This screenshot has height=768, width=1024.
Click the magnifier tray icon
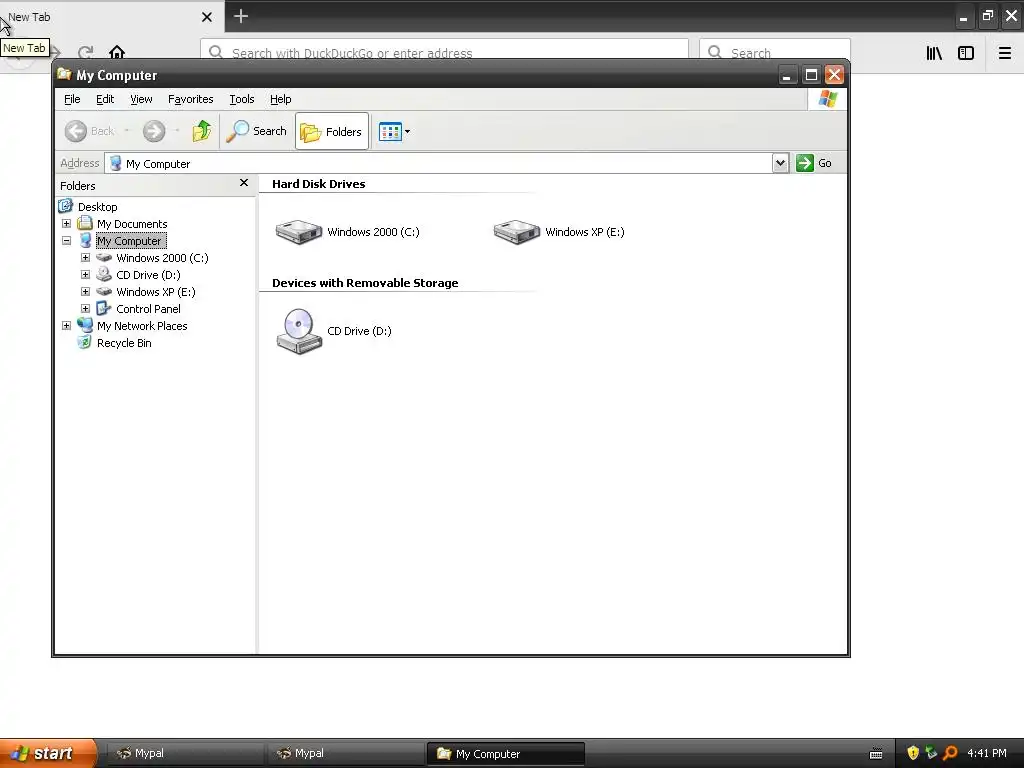click(950, 753)
